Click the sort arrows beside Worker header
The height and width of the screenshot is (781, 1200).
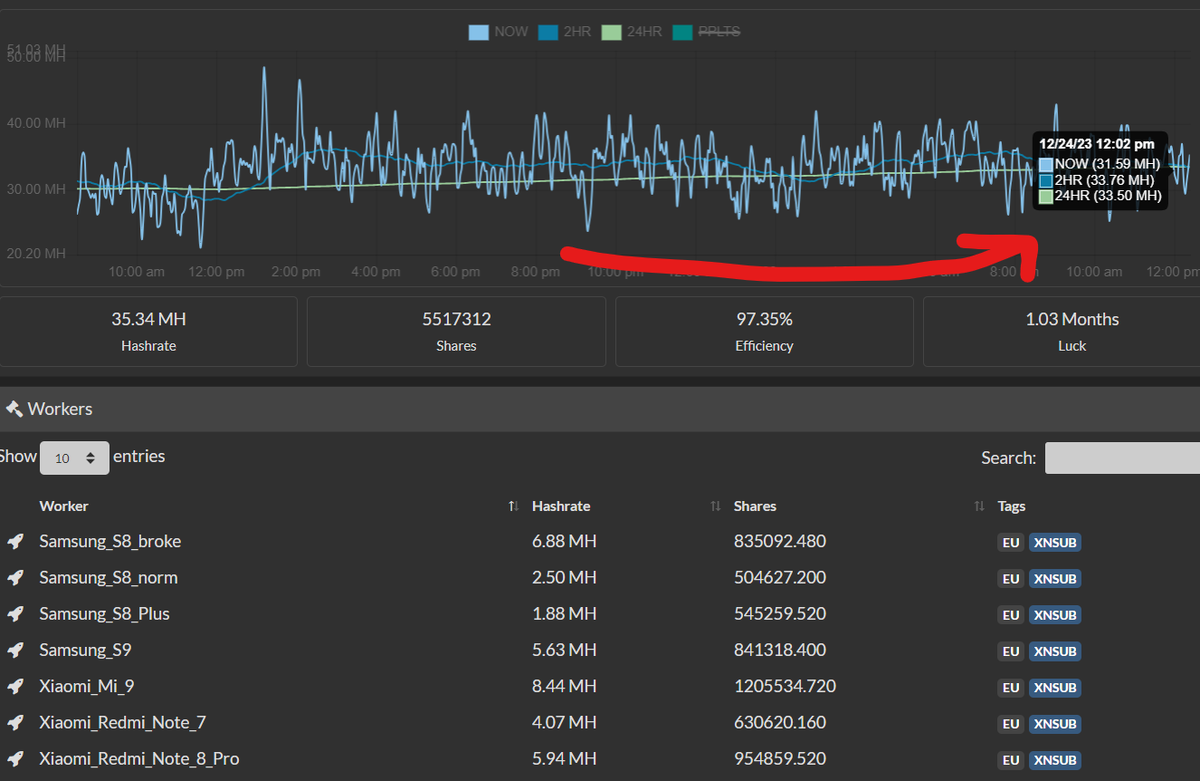[513, 507]
